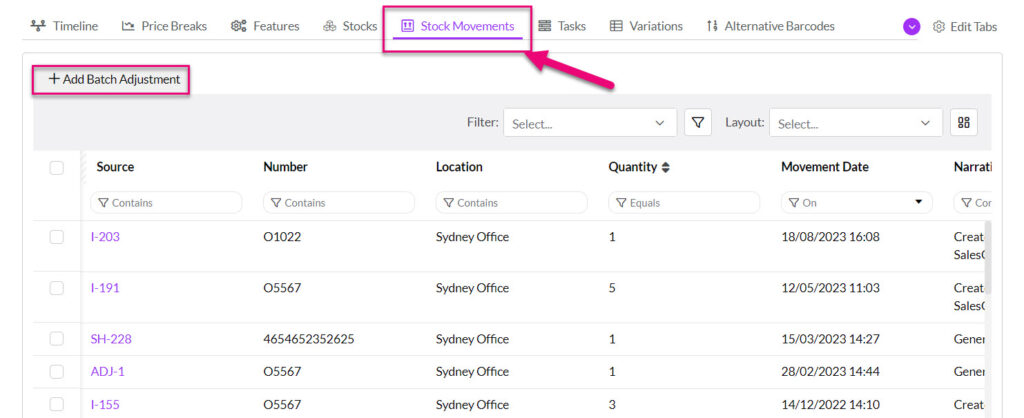
Task: Switch to the Price Breaks tab
Action: click(x=164, y=26)
